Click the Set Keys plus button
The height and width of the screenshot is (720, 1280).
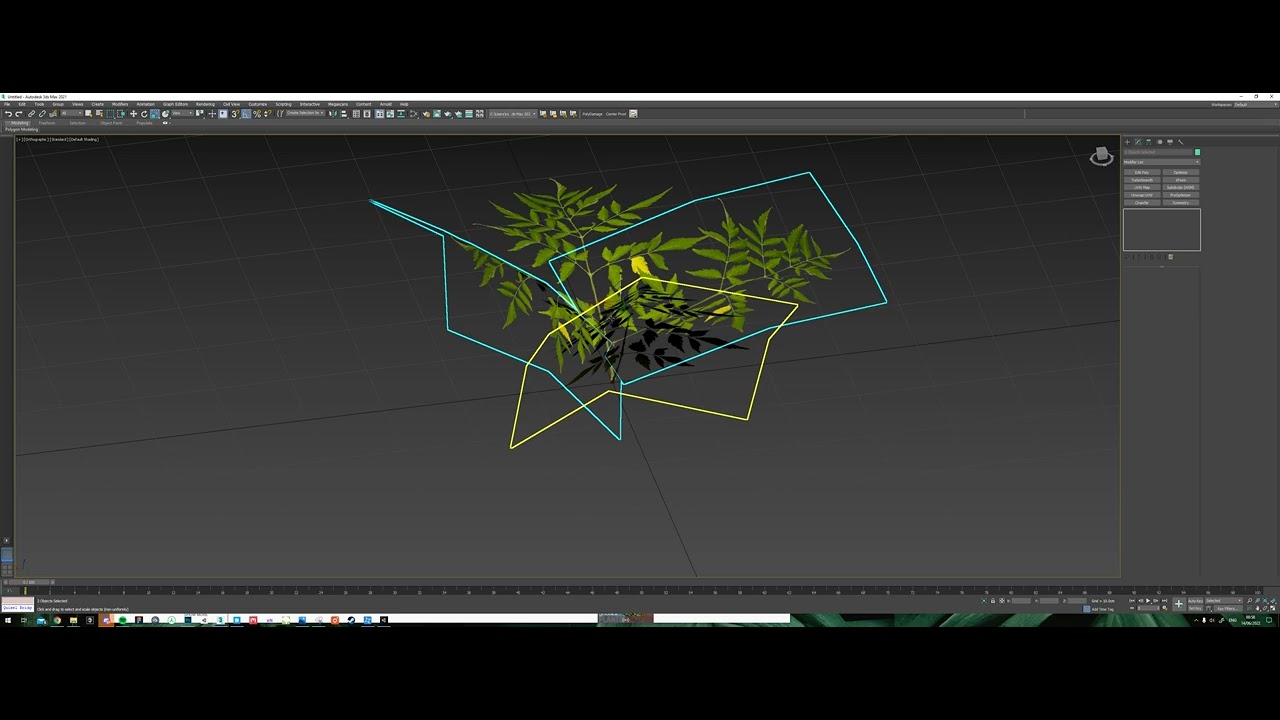click(x=1179, y=604)
